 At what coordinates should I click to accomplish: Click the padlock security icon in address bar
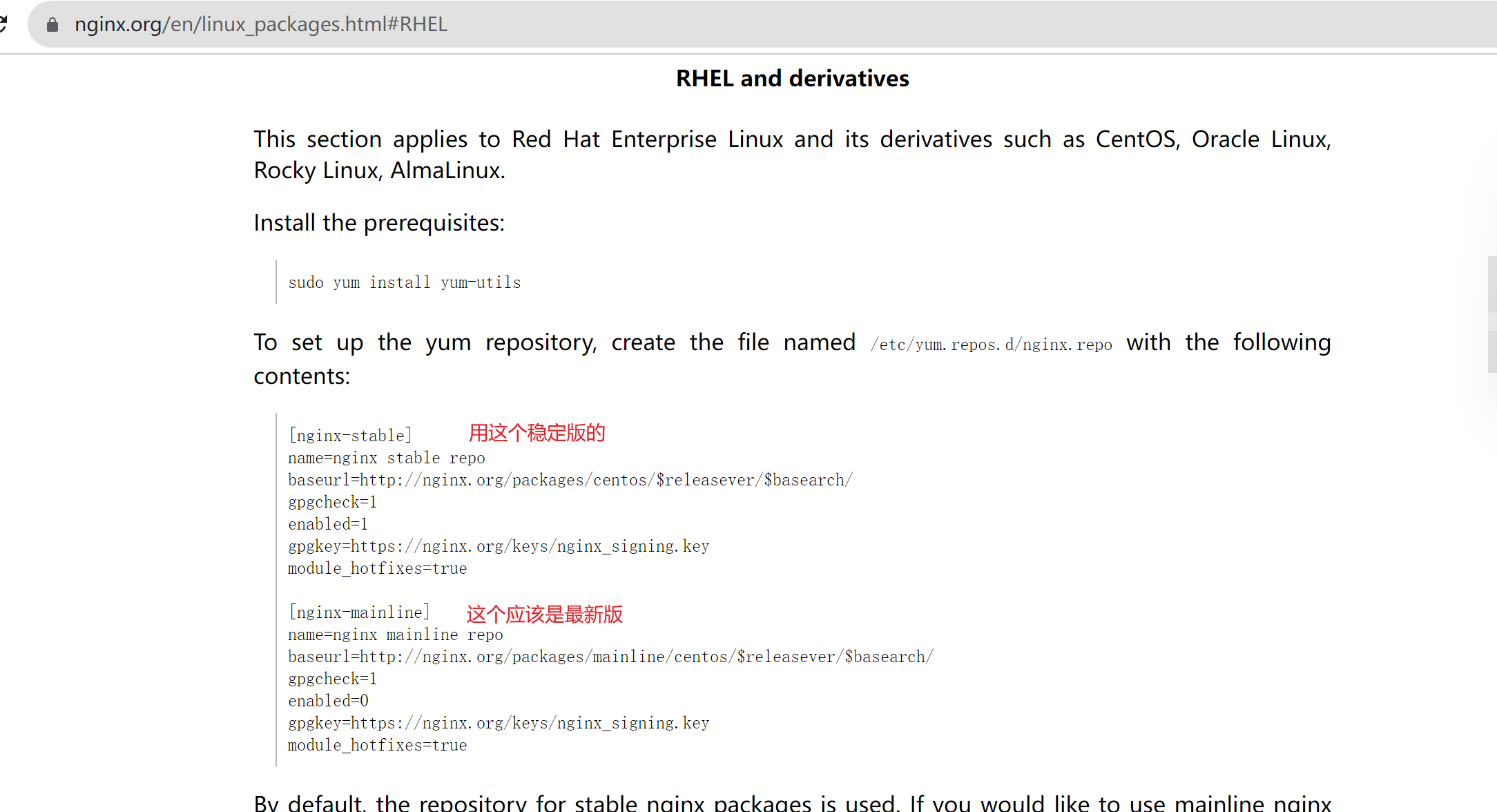[52, 23]
